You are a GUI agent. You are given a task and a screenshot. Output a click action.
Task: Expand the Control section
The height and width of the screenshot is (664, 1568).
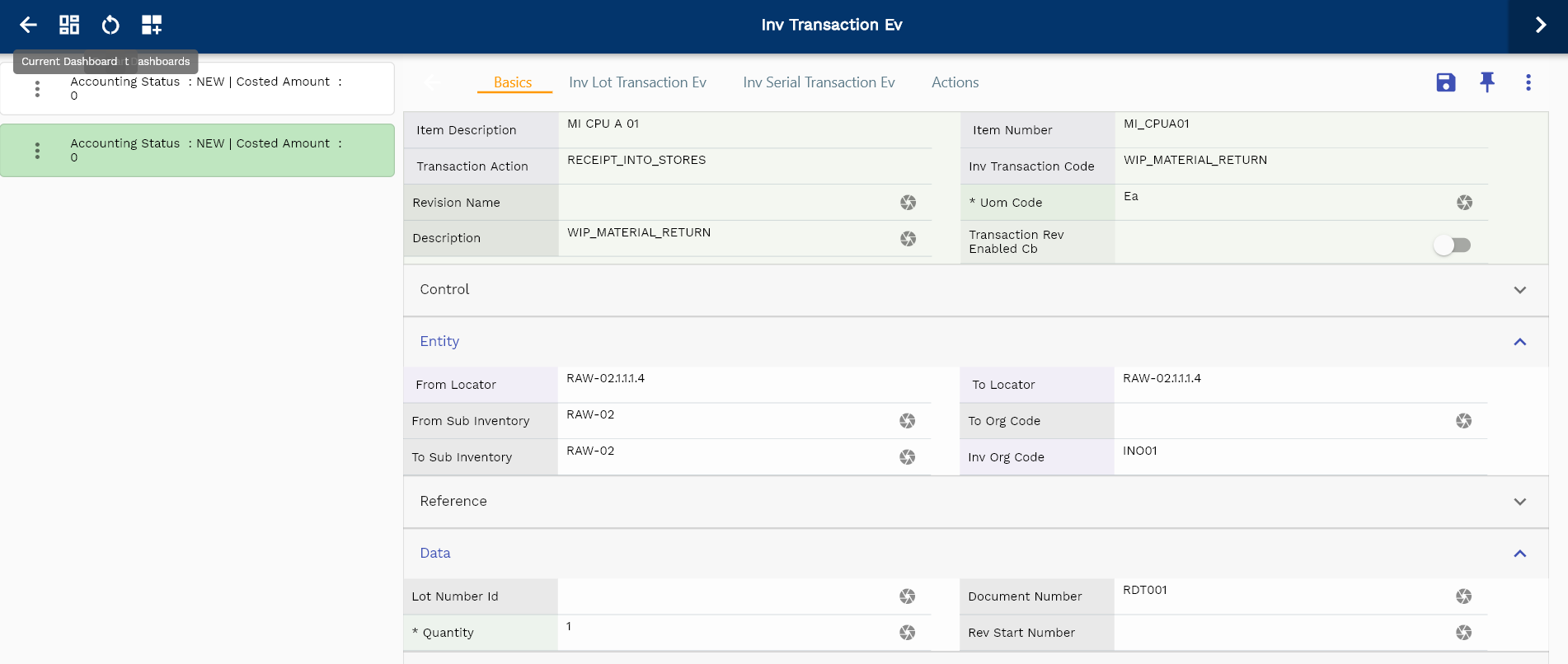1519,290
